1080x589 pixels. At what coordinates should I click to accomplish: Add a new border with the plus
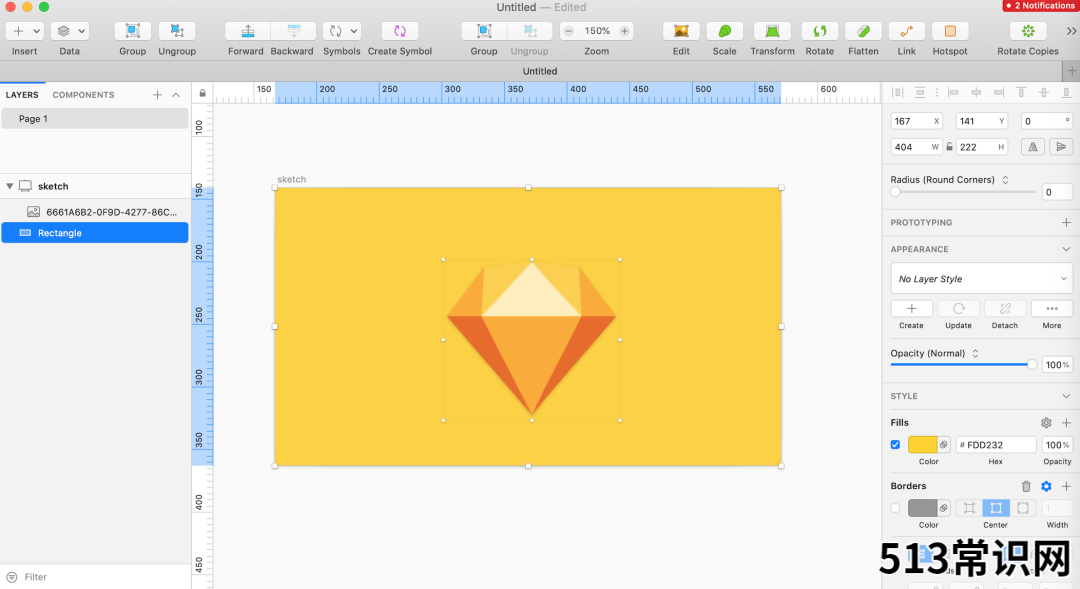(1066, 486)
